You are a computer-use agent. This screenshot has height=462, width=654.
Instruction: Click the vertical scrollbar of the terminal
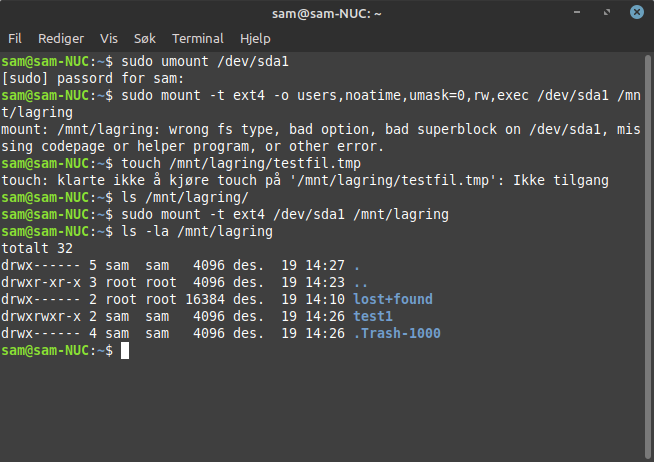click(648, 256)
